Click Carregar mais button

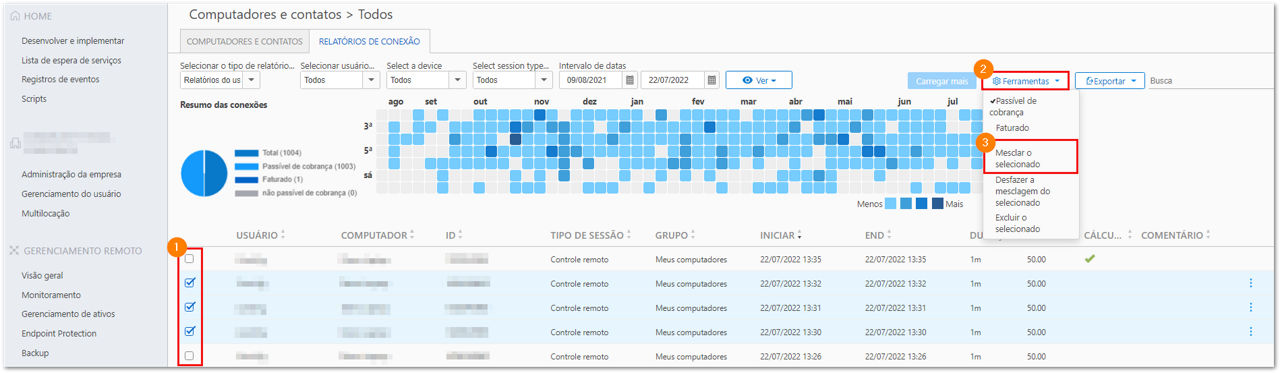[x=942, y=80]
